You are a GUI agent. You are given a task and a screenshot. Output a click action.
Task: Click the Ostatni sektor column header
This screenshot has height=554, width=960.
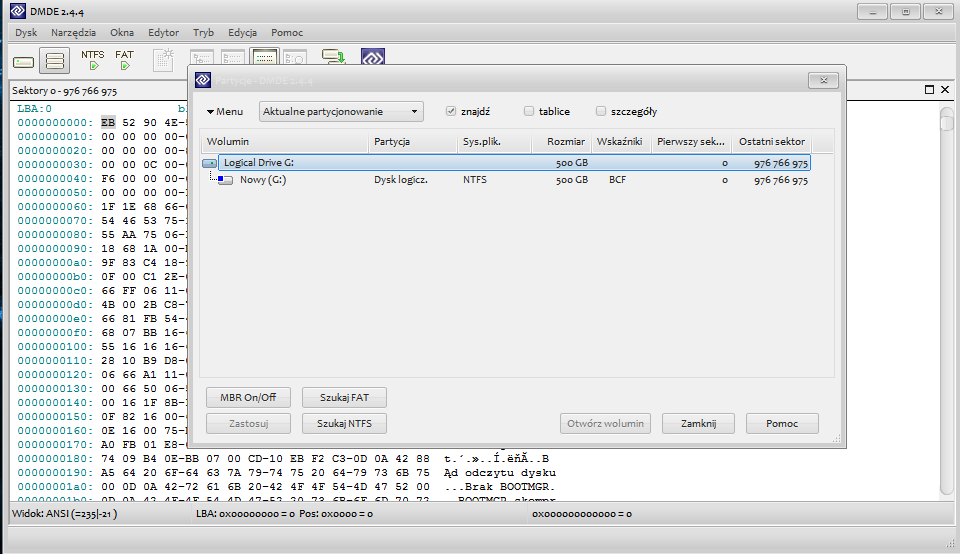[x=772, y=141]
